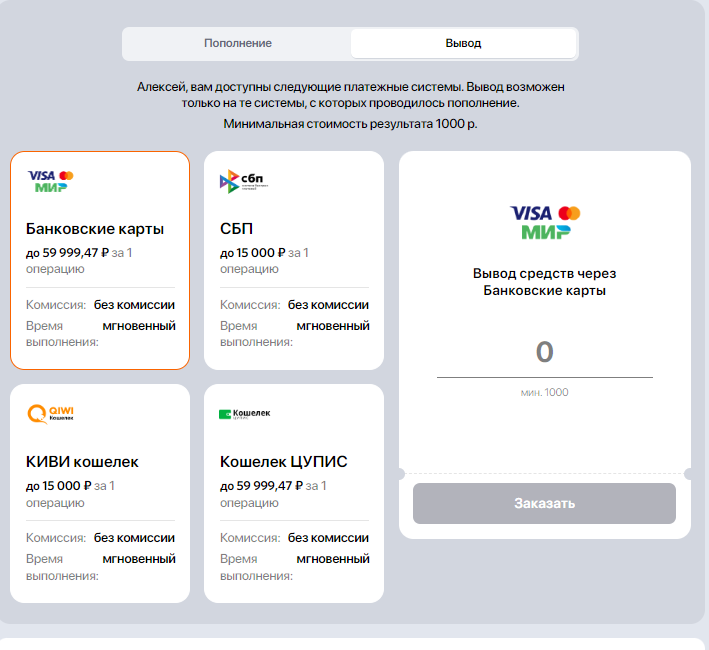
Task: Choose the КИВИ кошелек payment card
Action: (100, 493)
